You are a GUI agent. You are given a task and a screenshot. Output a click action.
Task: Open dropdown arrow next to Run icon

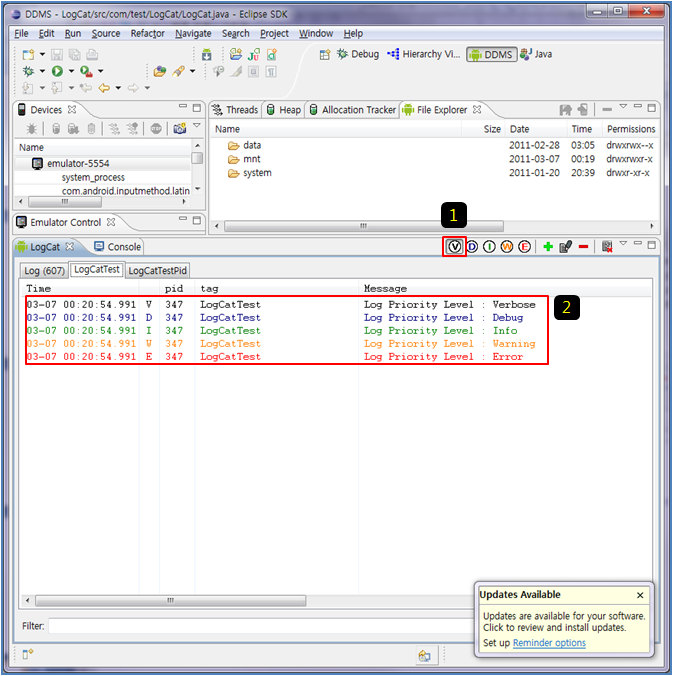pyautogui.click(x=71, y=71)
